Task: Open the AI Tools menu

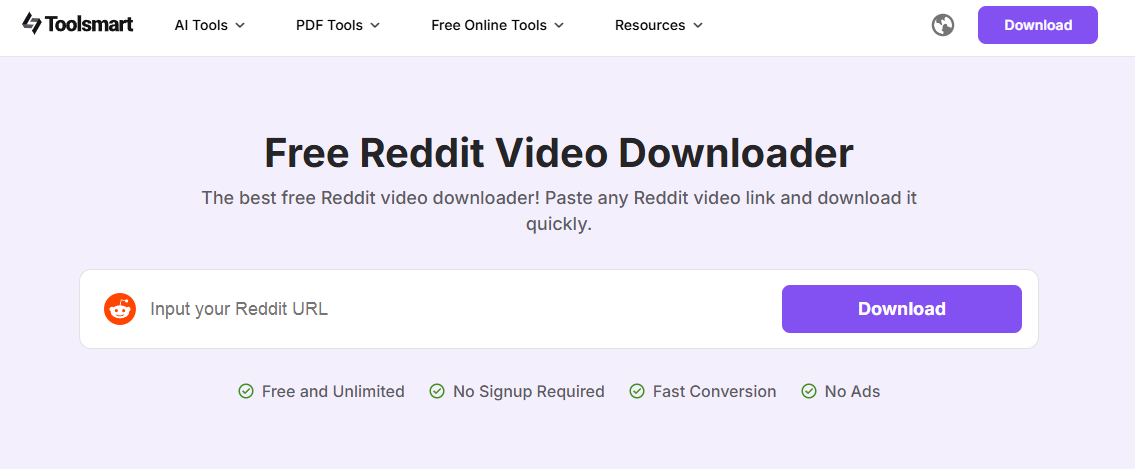Action: (210, 25)
